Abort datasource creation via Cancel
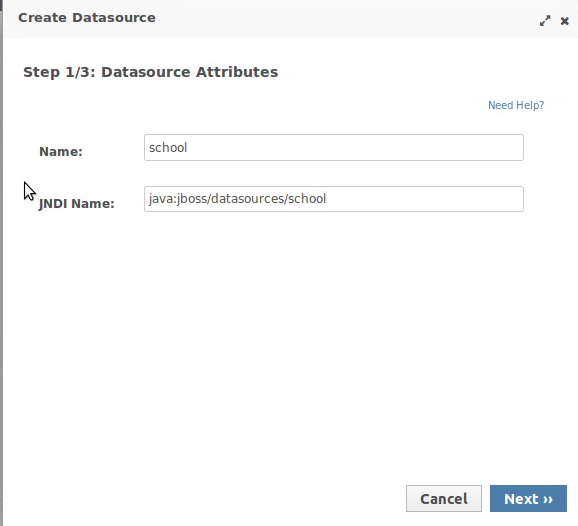 point(444,498)
